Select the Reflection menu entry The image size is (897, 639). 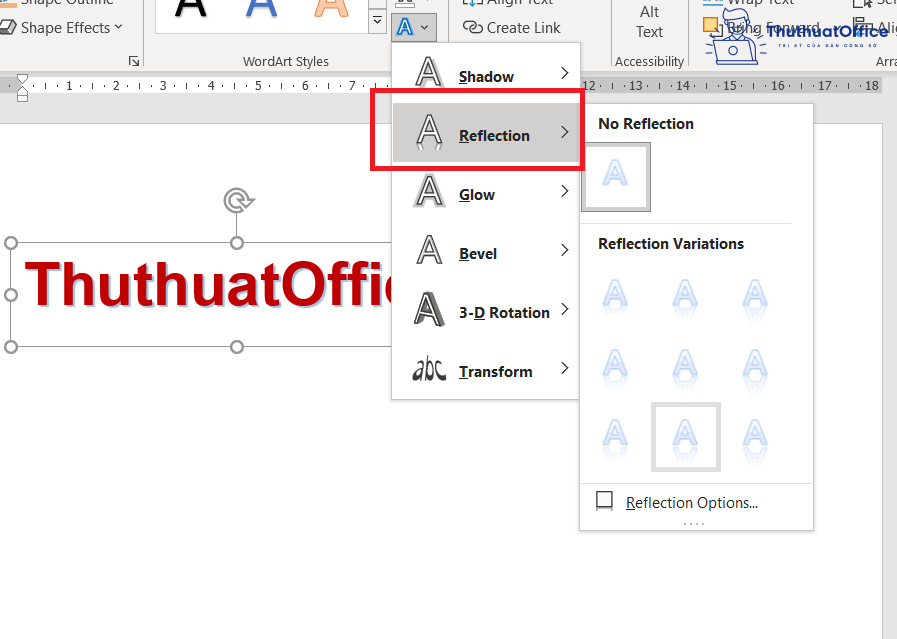pos(486,133)
